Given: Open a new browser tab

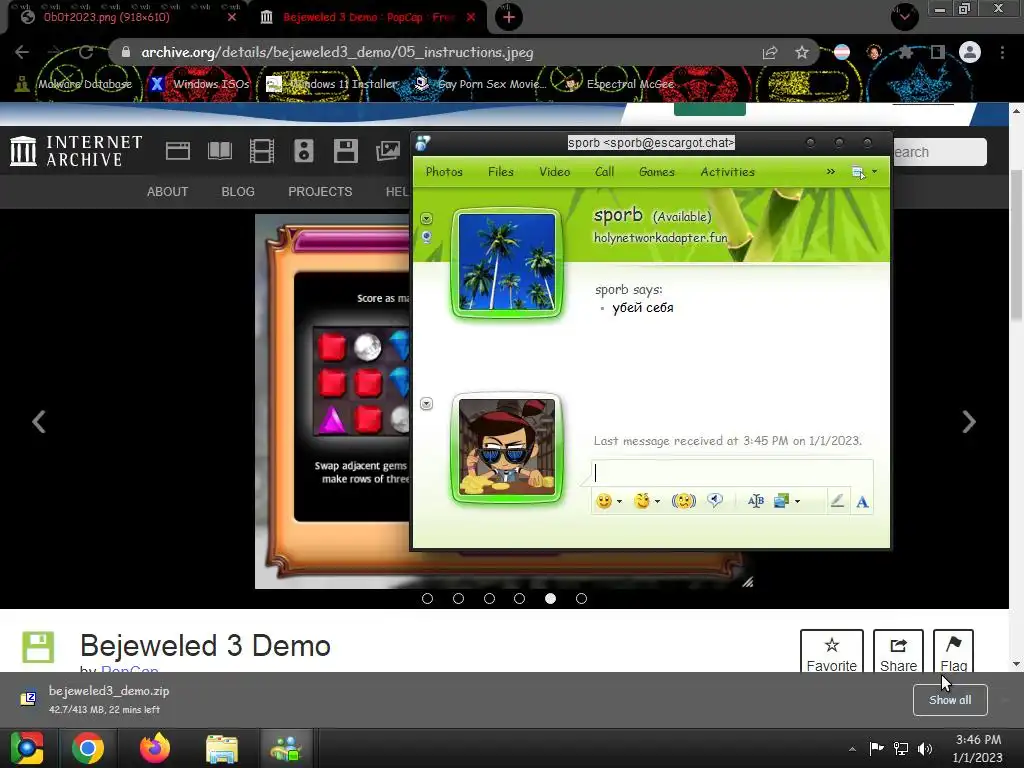Looking at the screenshot, I should [509, 17].
